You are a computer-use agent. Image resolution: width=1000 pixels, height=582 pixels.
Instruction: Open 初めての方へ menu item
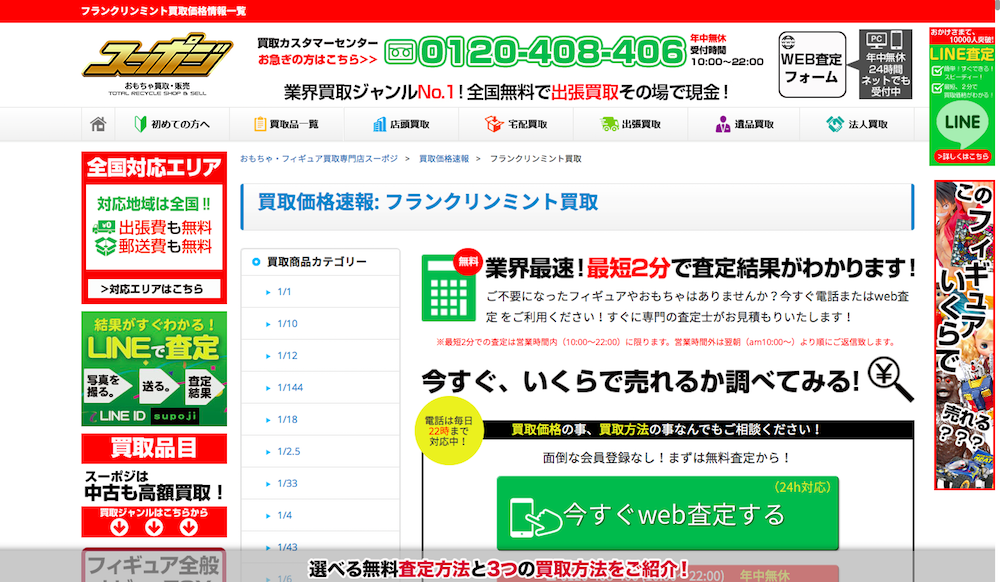tap(172, 124)
